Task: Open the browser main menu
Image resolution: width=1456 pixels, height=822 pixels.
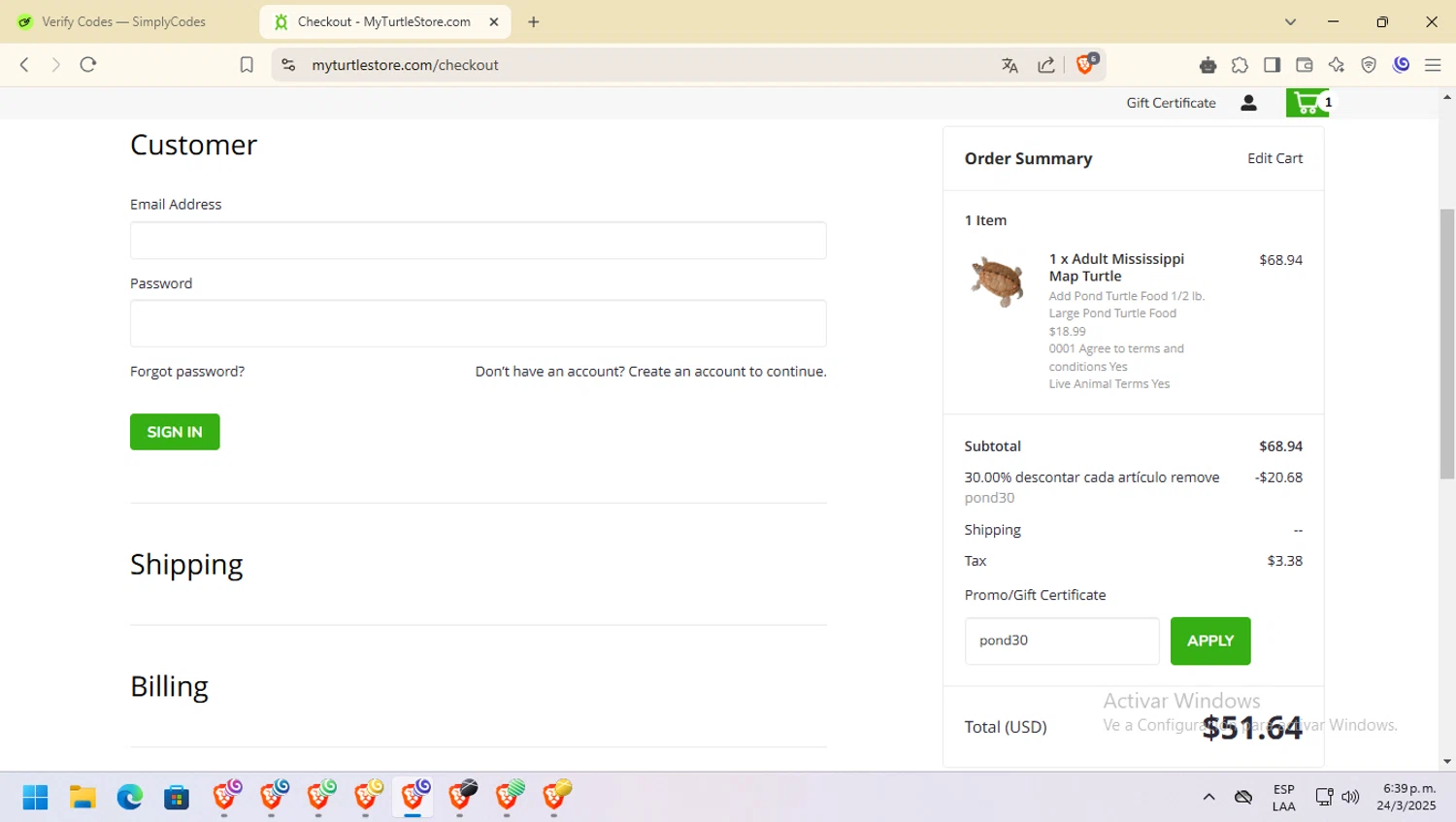Action: point(1433,65)
